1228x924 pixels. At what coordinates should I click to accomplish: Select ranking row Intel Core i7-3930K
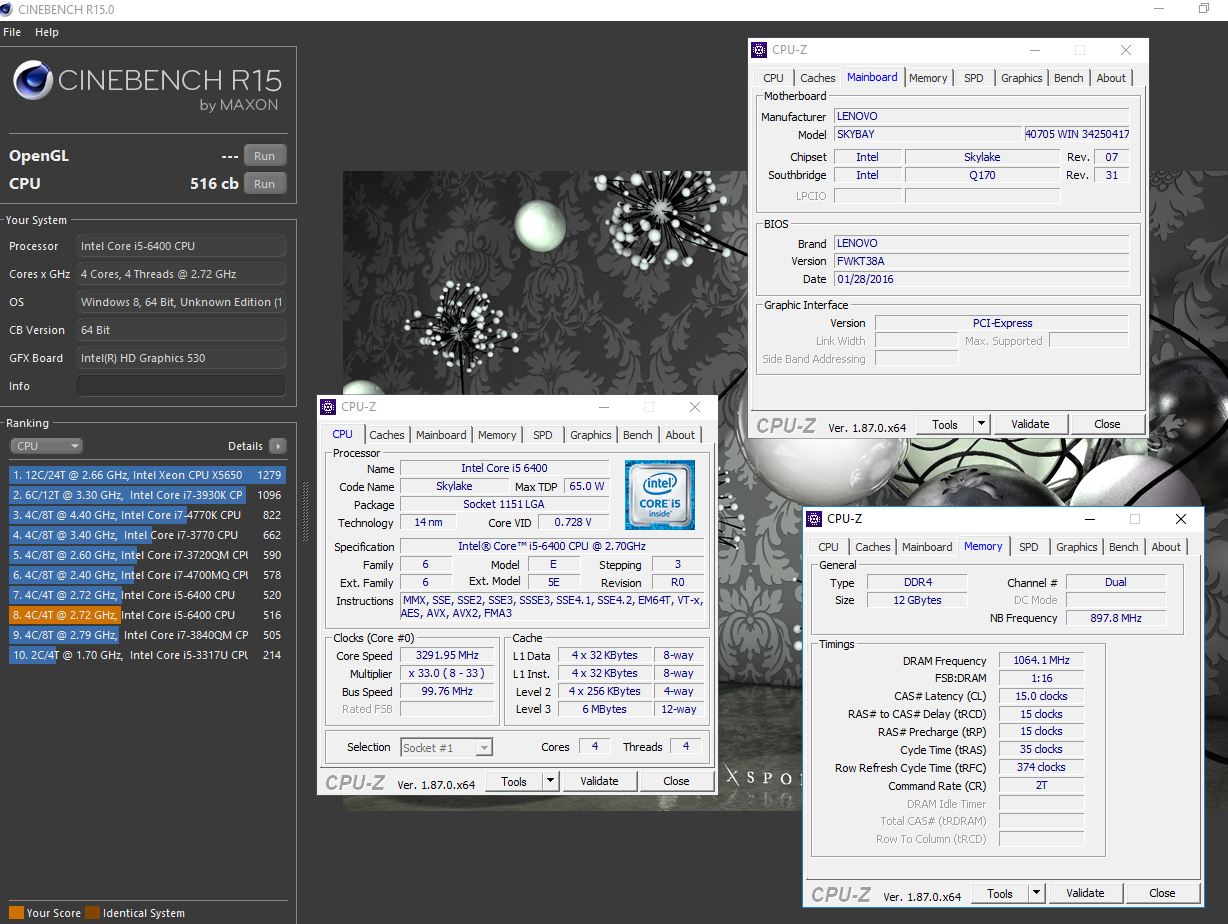[x=148, y=495]
